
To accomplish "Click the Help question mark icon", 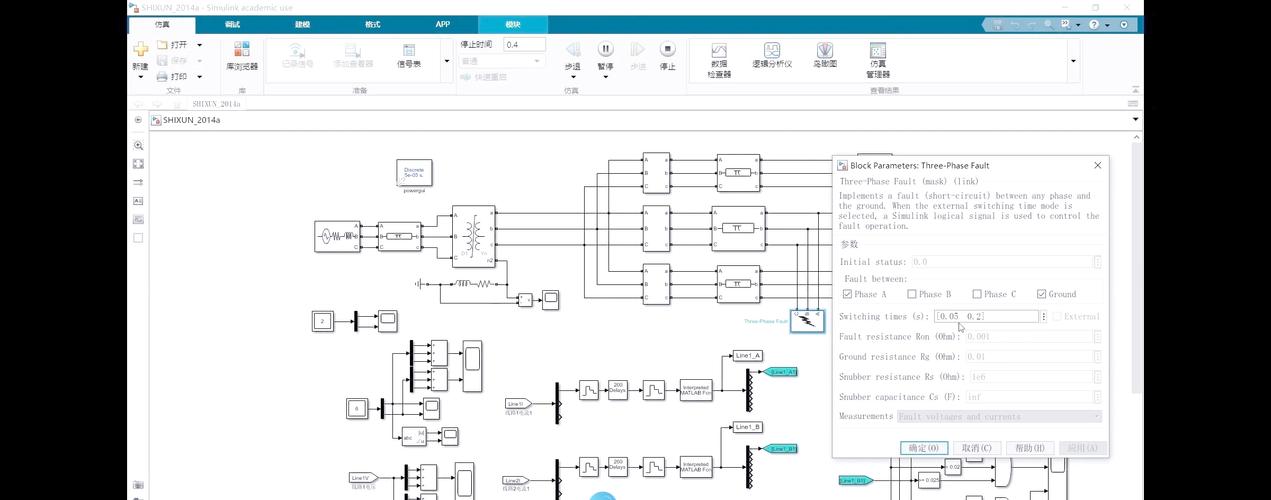I will tap(1094, 24).
